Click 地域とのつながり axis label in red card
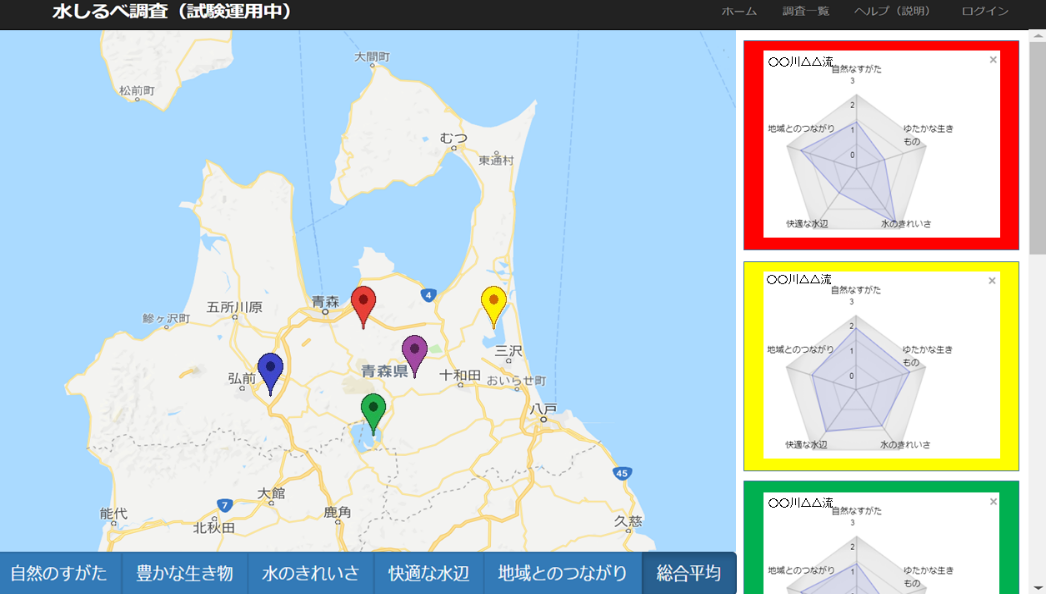This screenshot has height=595, width=1046. (x=801, y=128)
